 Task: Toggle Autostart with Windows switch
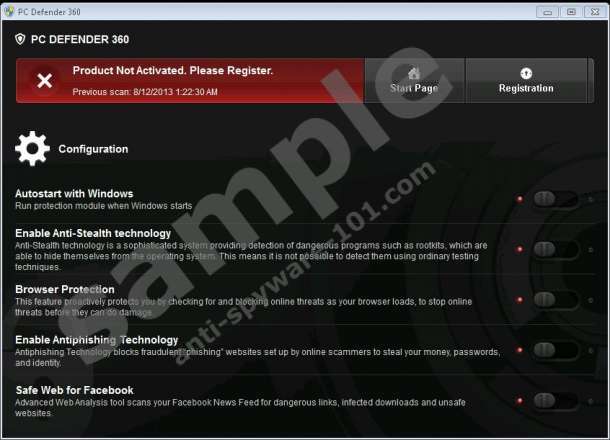pos(554,199)
